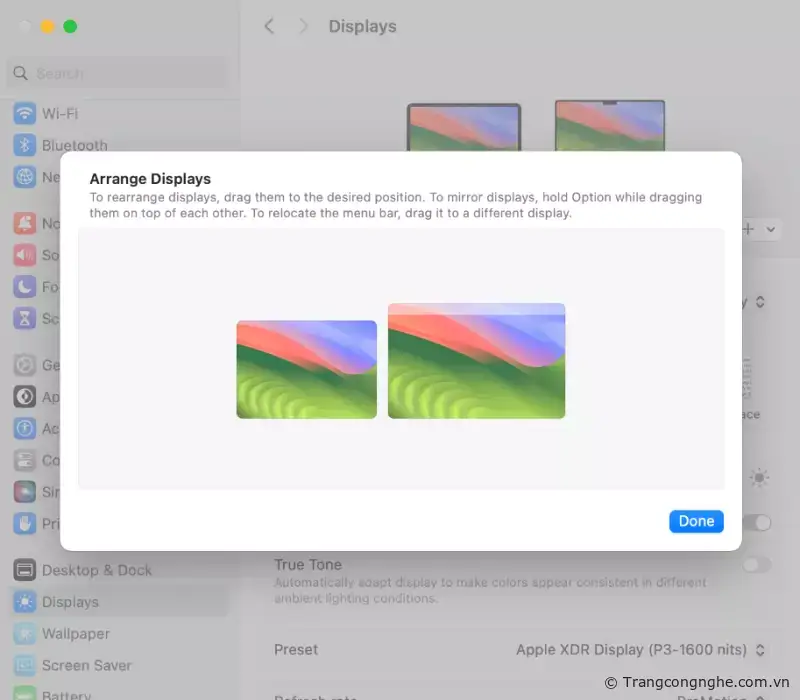Click the Wallpaper icon in the sidebar
800x700 pixels.
(x=24, y=634)
